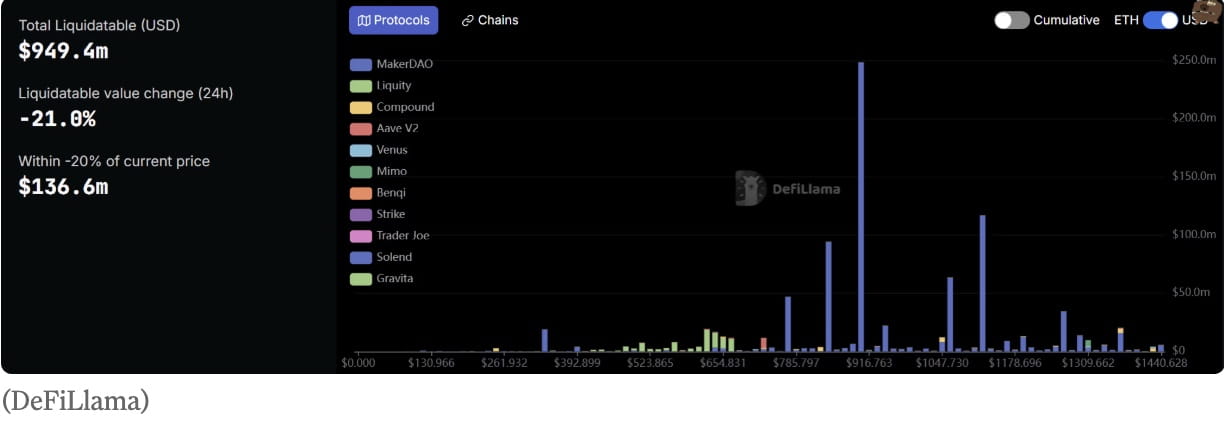Toggle Mimo legend swatch

[361, 172]
